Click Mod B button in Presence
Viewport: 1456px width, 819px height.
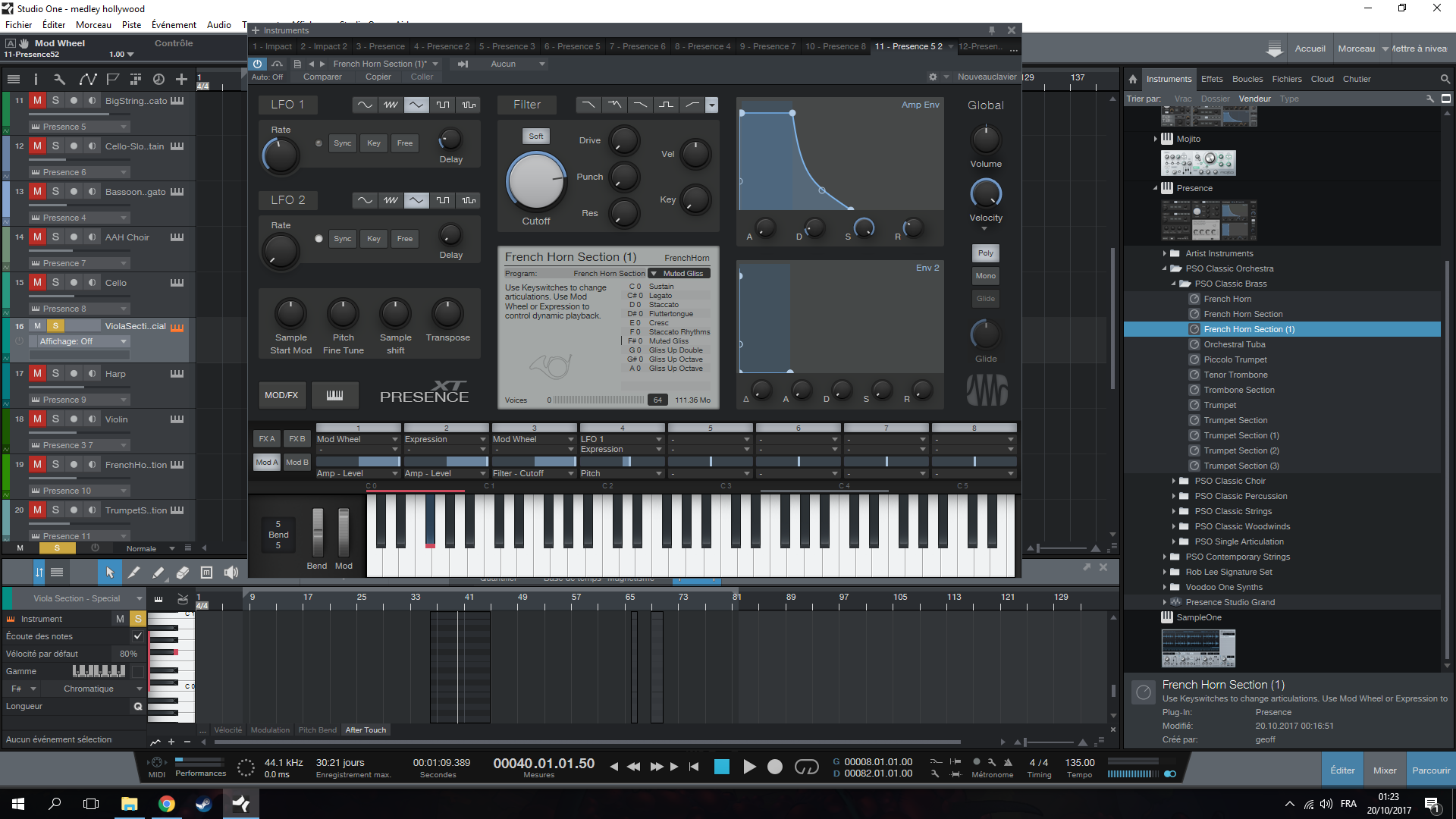click(x=297, y=463)
